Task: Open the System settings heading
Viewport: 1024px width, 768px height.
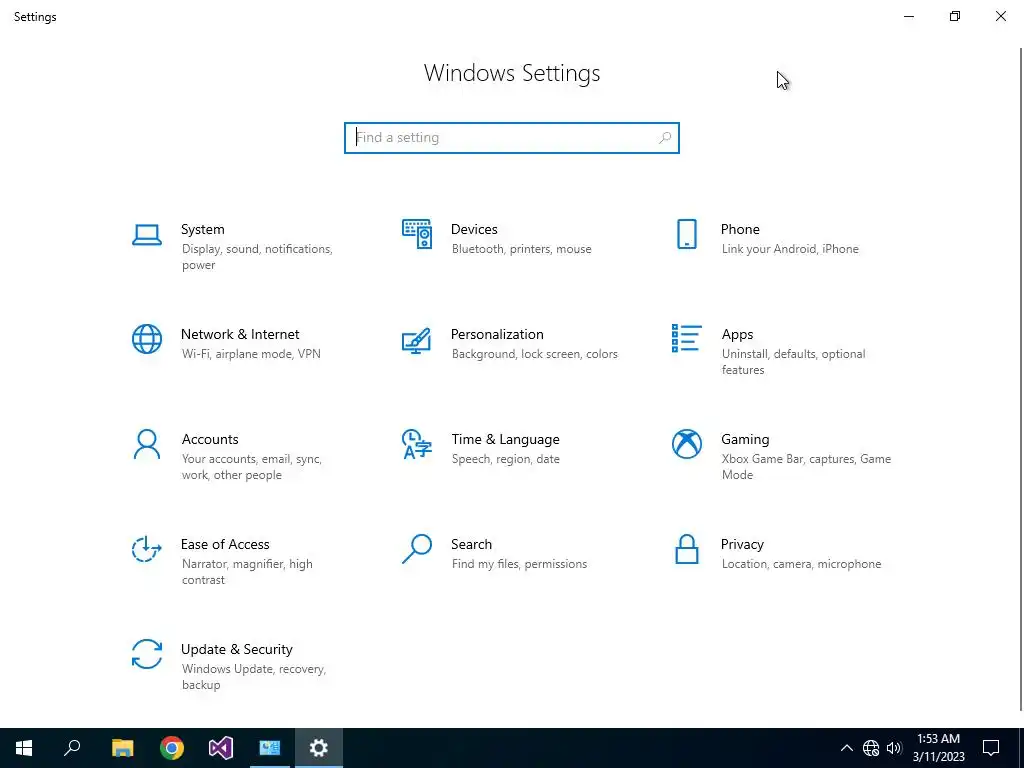Action: tap(202, 229)
